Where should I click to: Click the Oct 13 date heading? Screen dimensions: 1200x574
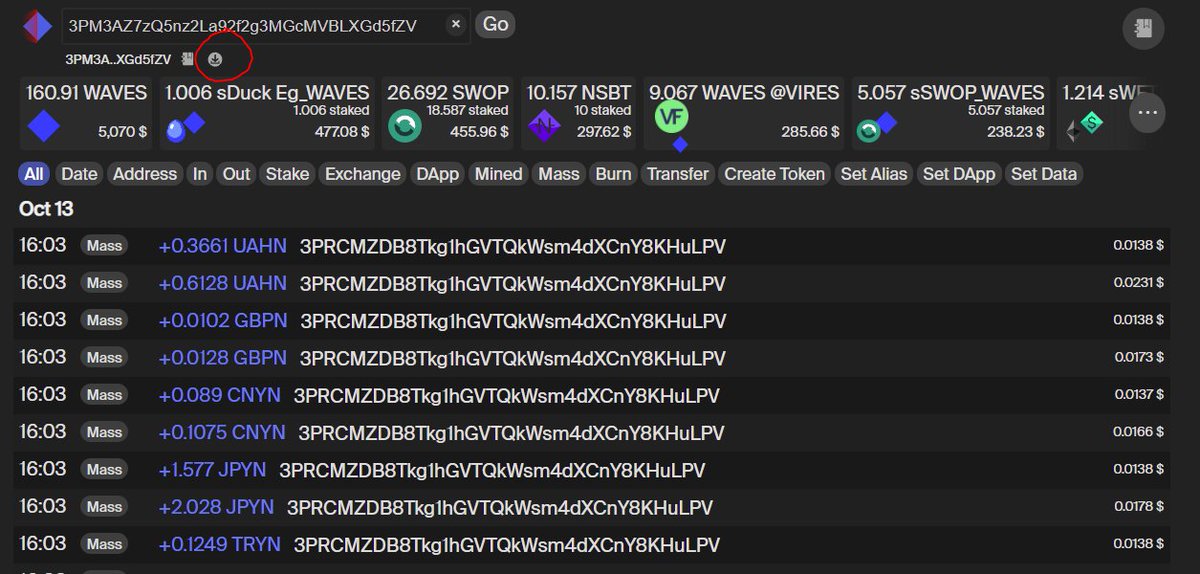pos(46,209)
